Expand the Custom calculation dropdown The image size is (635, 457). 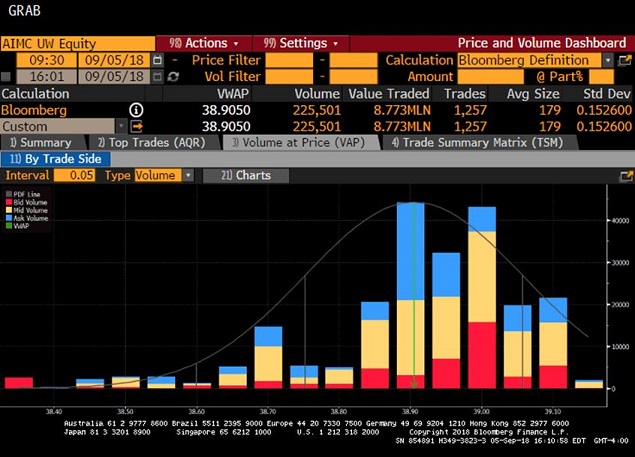[121, 127]
